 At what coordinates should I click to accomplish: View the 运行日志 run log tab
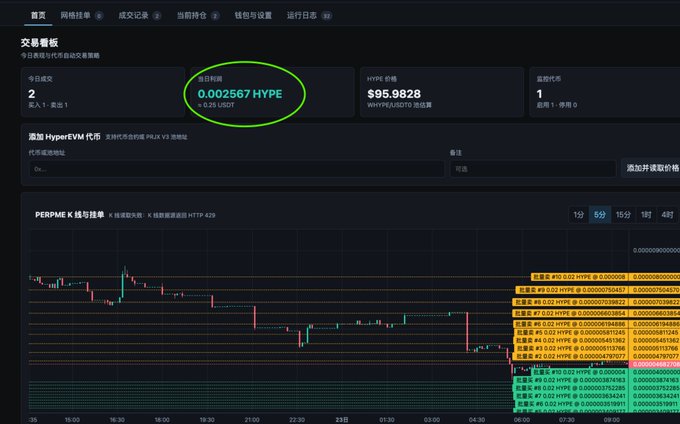(x=309, y=16)
